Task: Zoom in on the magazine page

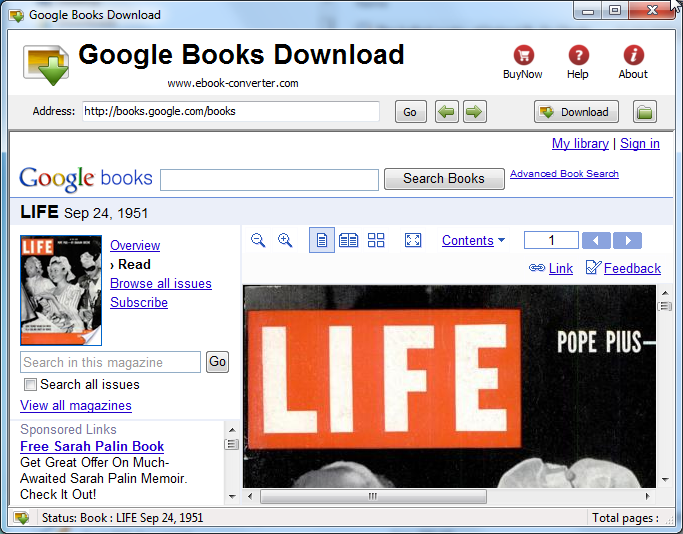Action: point(285,240)
